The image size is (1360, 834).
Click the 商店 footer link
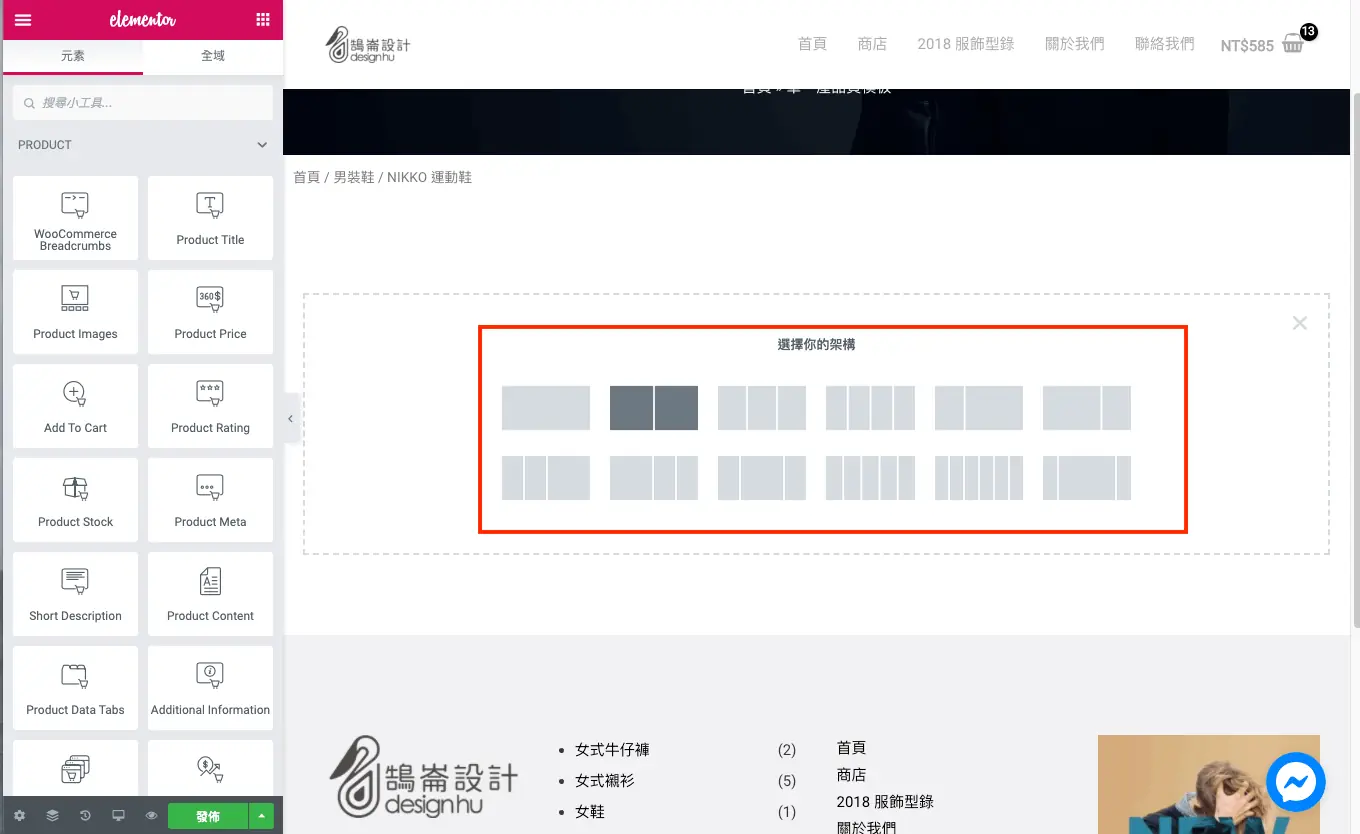click(852, 775)
